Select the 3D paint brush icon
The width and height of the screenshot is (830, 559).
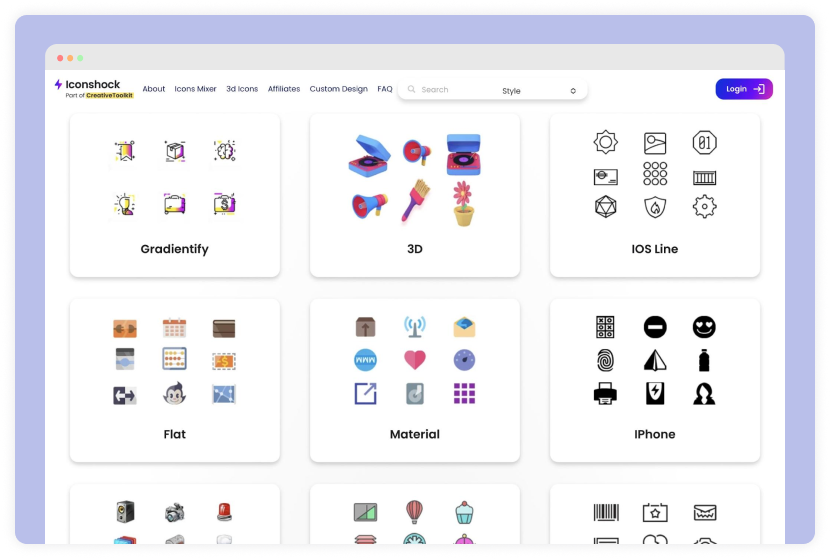(x=416, y=201)
